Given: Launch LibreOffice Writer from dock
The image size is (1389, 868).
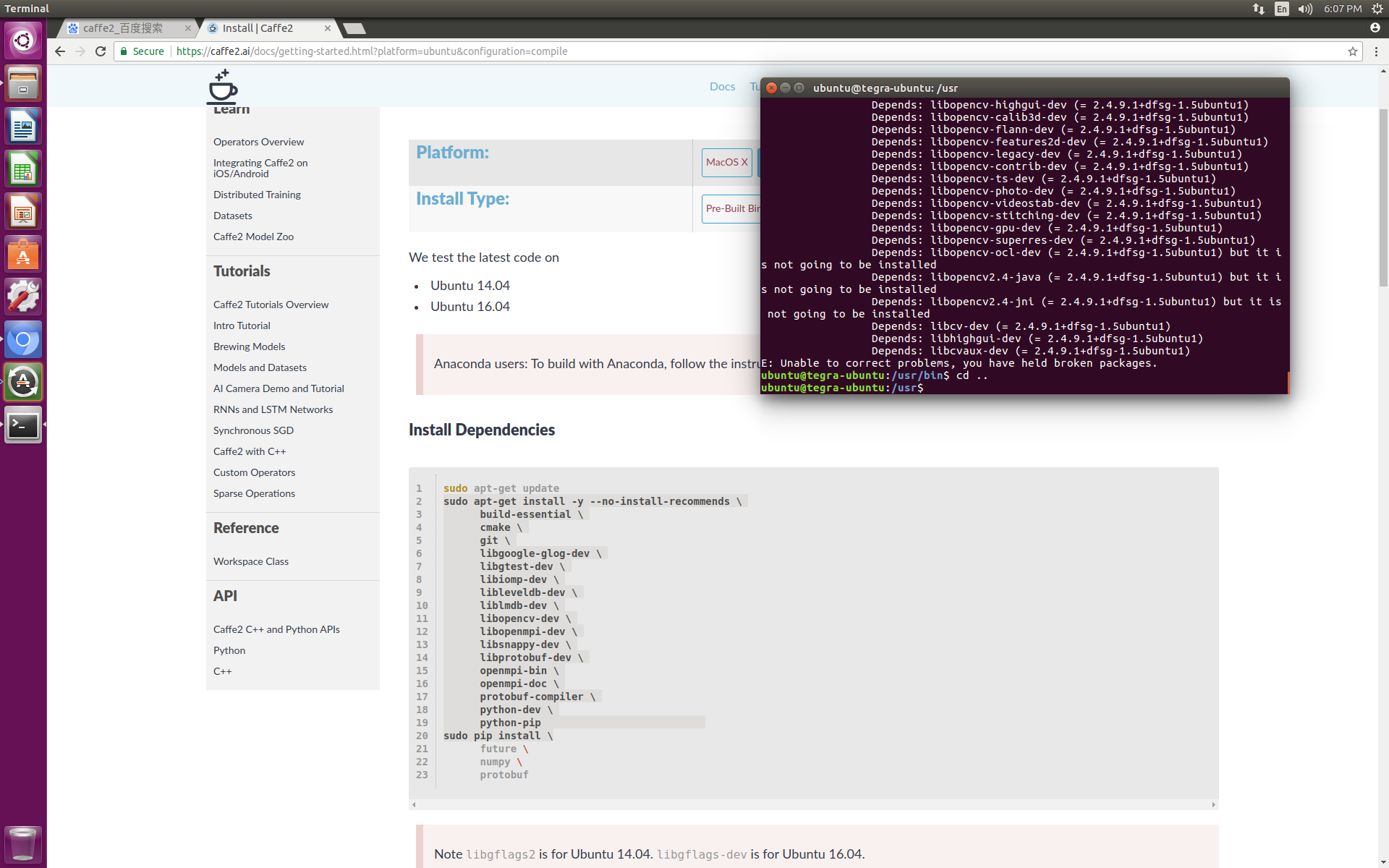Looking at the screenshot, I should (23, 127).
